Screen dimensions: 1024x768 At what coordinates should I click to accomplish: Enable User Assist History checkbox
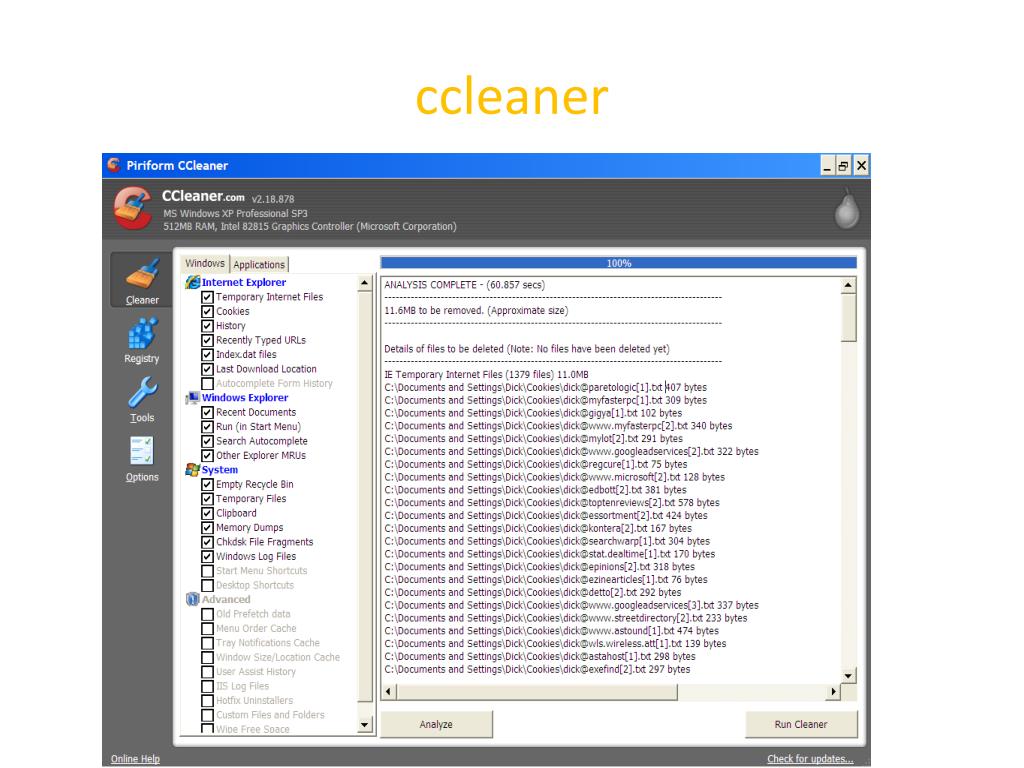click(x=207, y=671)
